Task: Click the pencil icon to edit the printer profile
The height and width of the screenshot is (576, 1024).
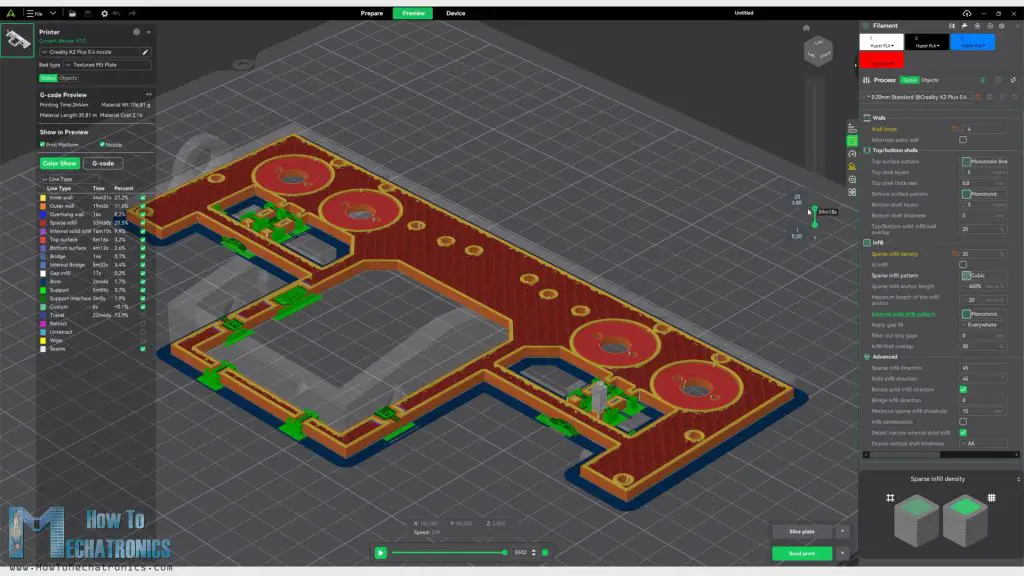Action: 145,52
